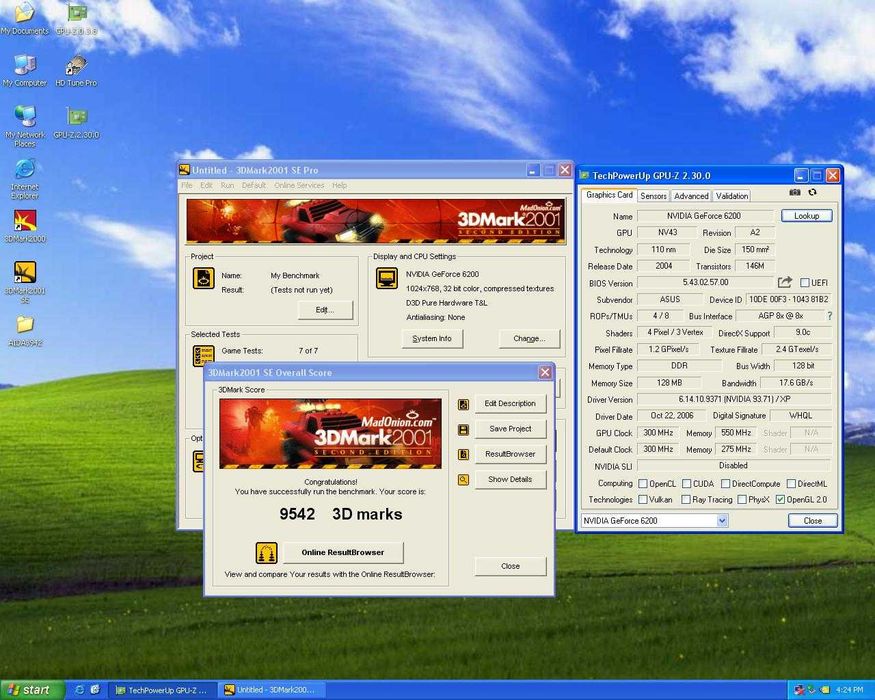The width and height of the screenshot is (875, 700).
Task: Toggle the OpenCL checkbox
Action: [643, 483]
